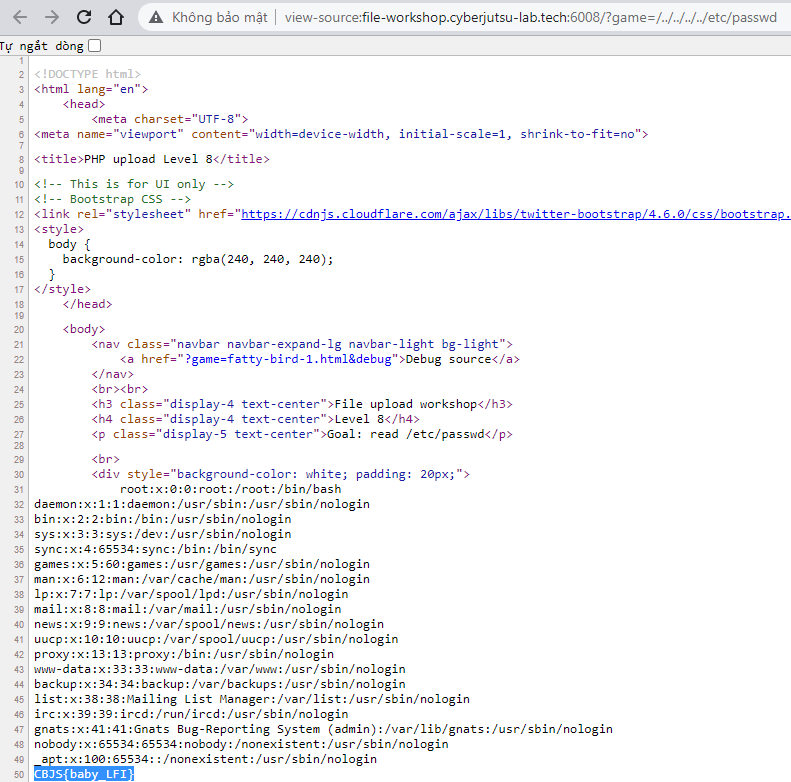
Task: Follow the ?game=fatty-bird-1.html&debug href link
Action: pyautogui.click(x=288, y=359)
